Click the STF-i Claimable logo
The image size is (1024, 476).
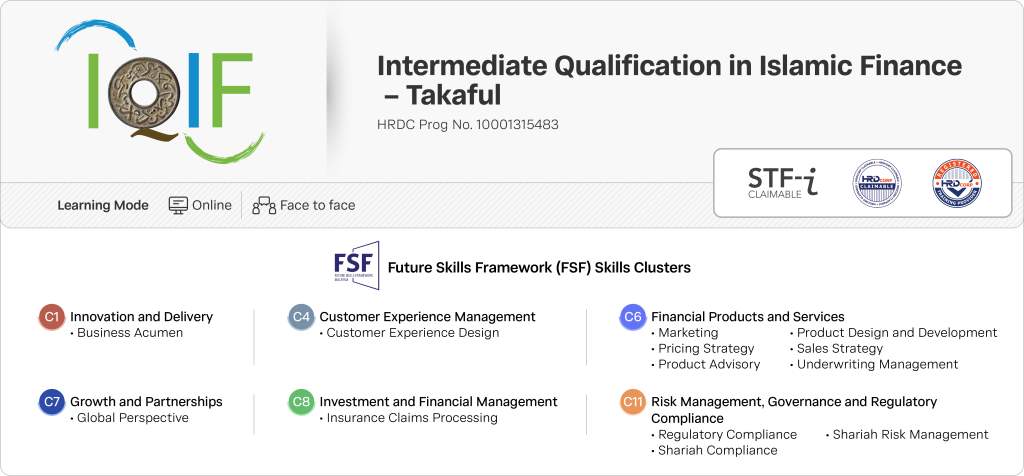pyautogui.click(x=782, y=184)
